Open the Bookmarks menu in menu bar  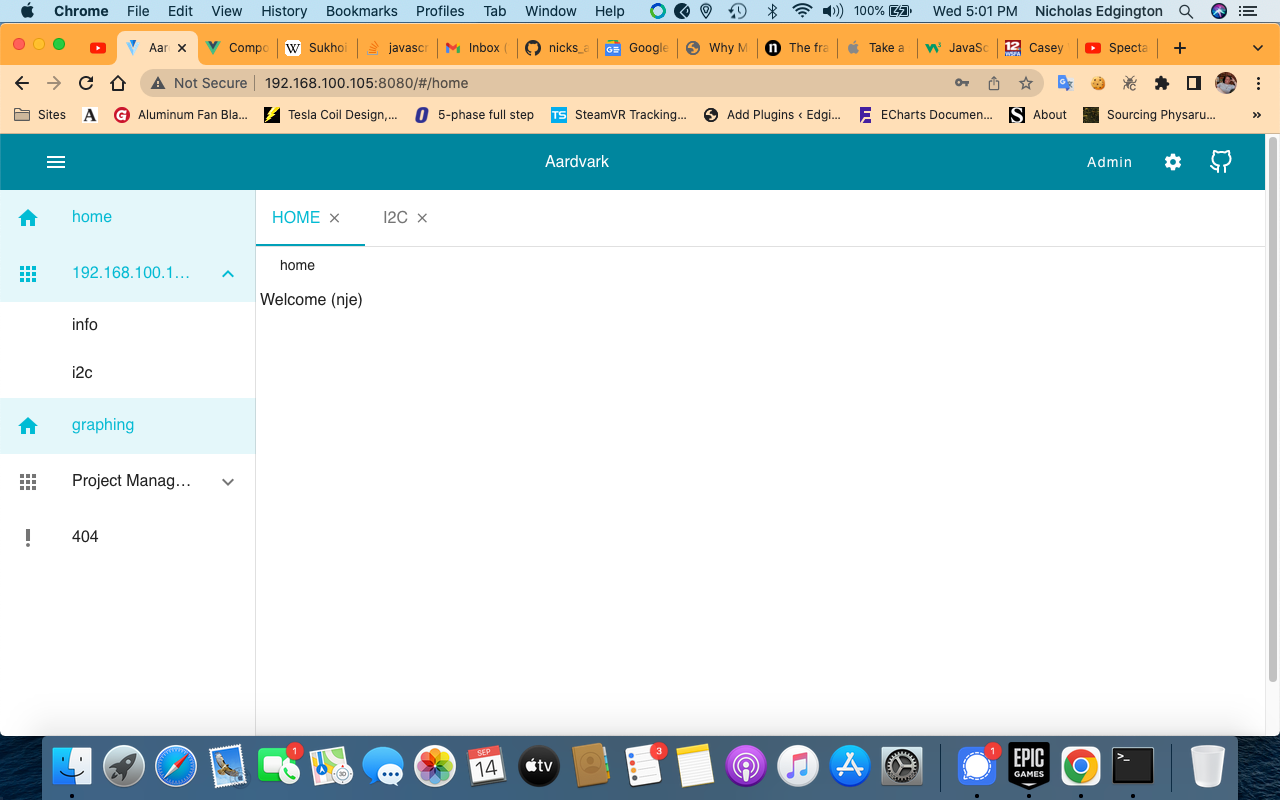click(x=361, y=11)
